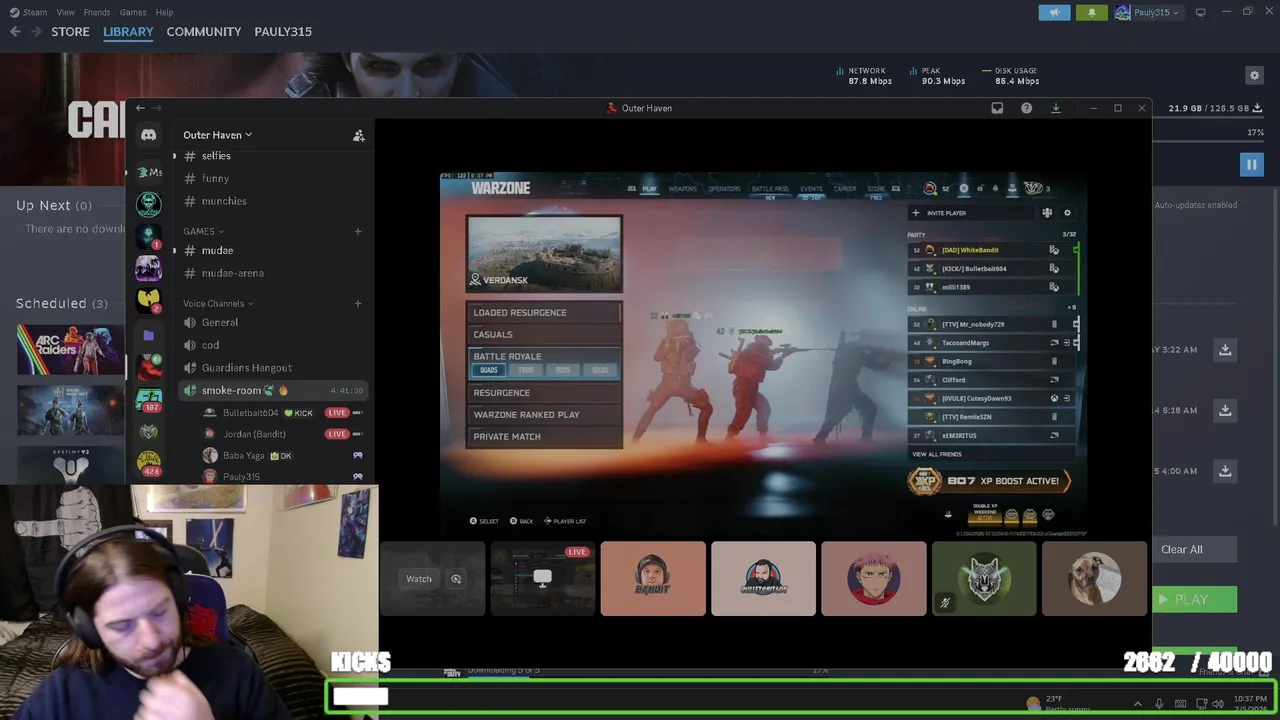Open the #munchies text channel
Image resolution: width=1280 pixels, height=720 pixels.
tap(270, 201)
